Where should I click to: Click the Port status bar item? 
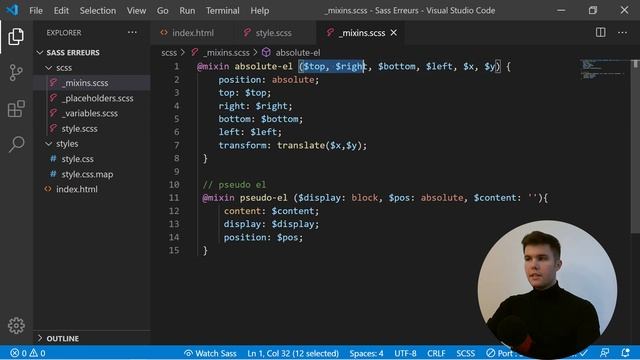point(500,353)
